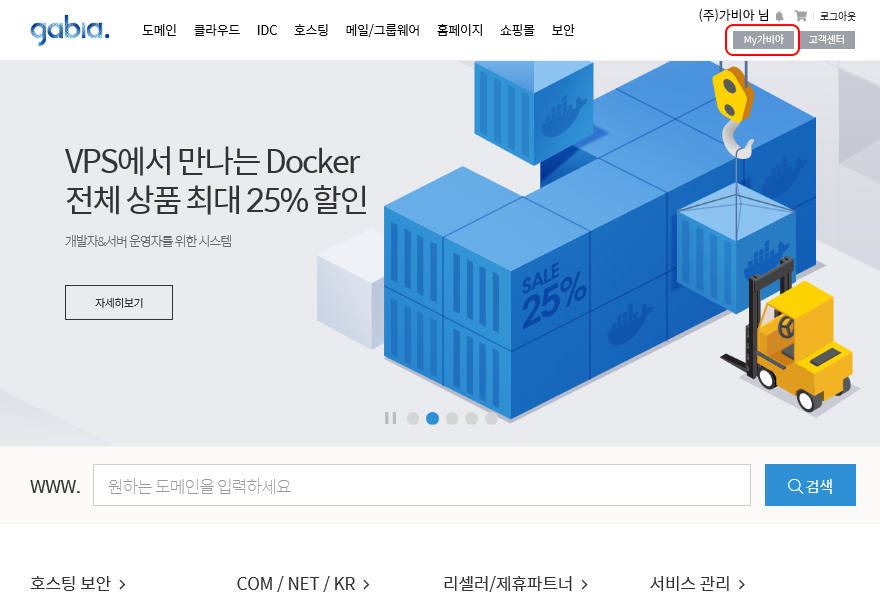This screenshot has height=600, width=880.
Task: Open the notification bell icon
Action: [779, 16]
